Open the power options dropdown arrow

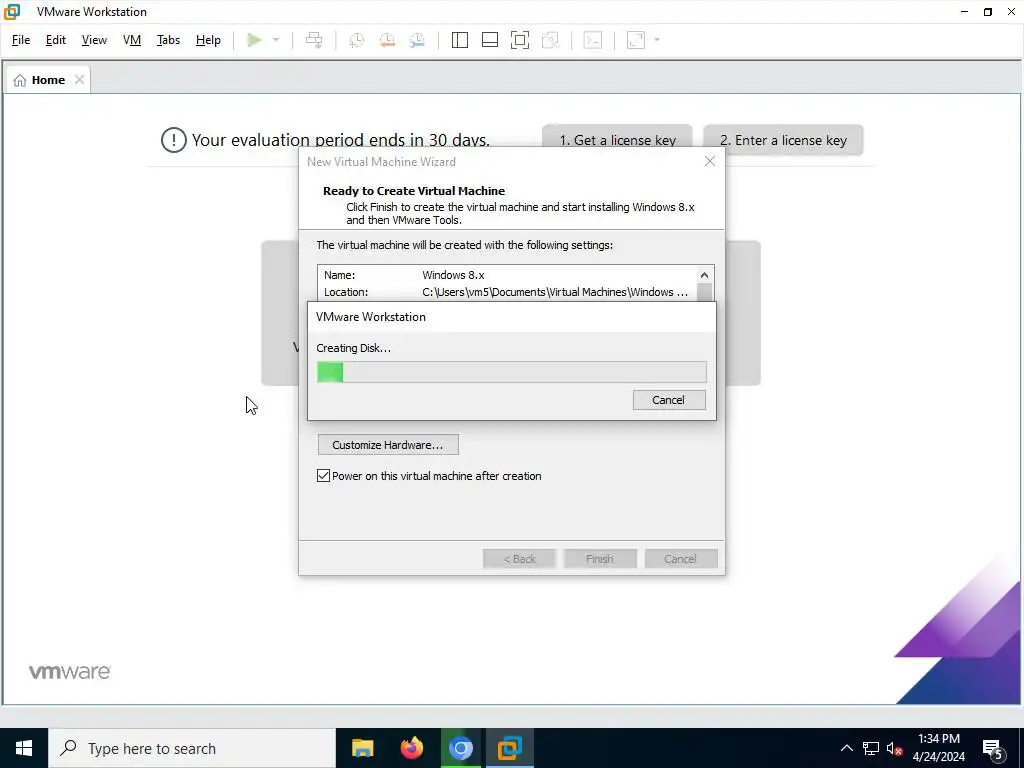pyautogui.click(x=276, y=40)
